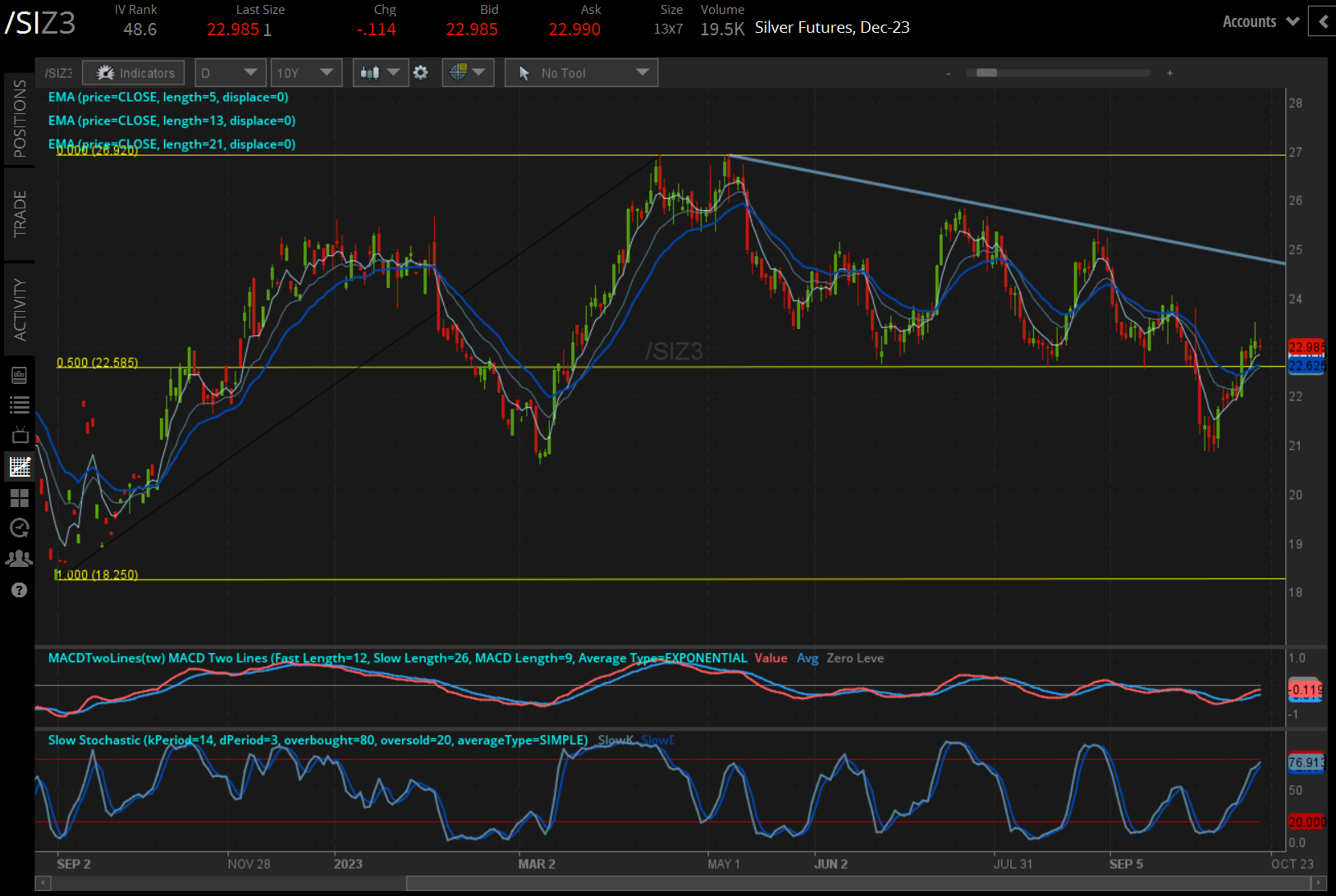Viewport: 1336px width, 896px height.
Task: Open the 10Y range dropdown
Action: [x=306, y=72]
